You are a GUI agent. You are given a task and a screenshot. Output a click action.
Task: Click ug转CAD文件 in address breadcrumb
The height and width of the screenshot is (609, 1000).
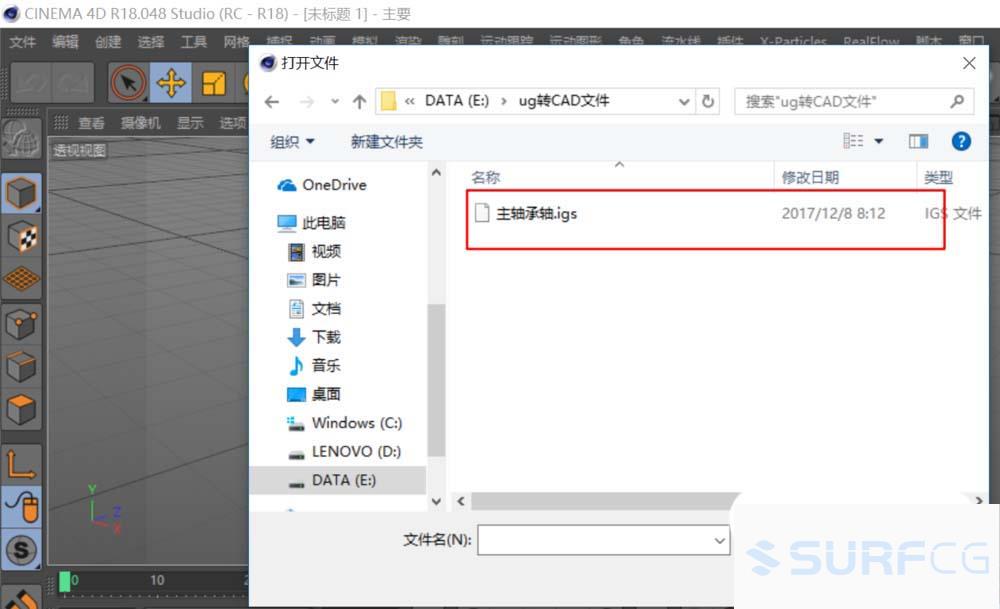[564, 101]
